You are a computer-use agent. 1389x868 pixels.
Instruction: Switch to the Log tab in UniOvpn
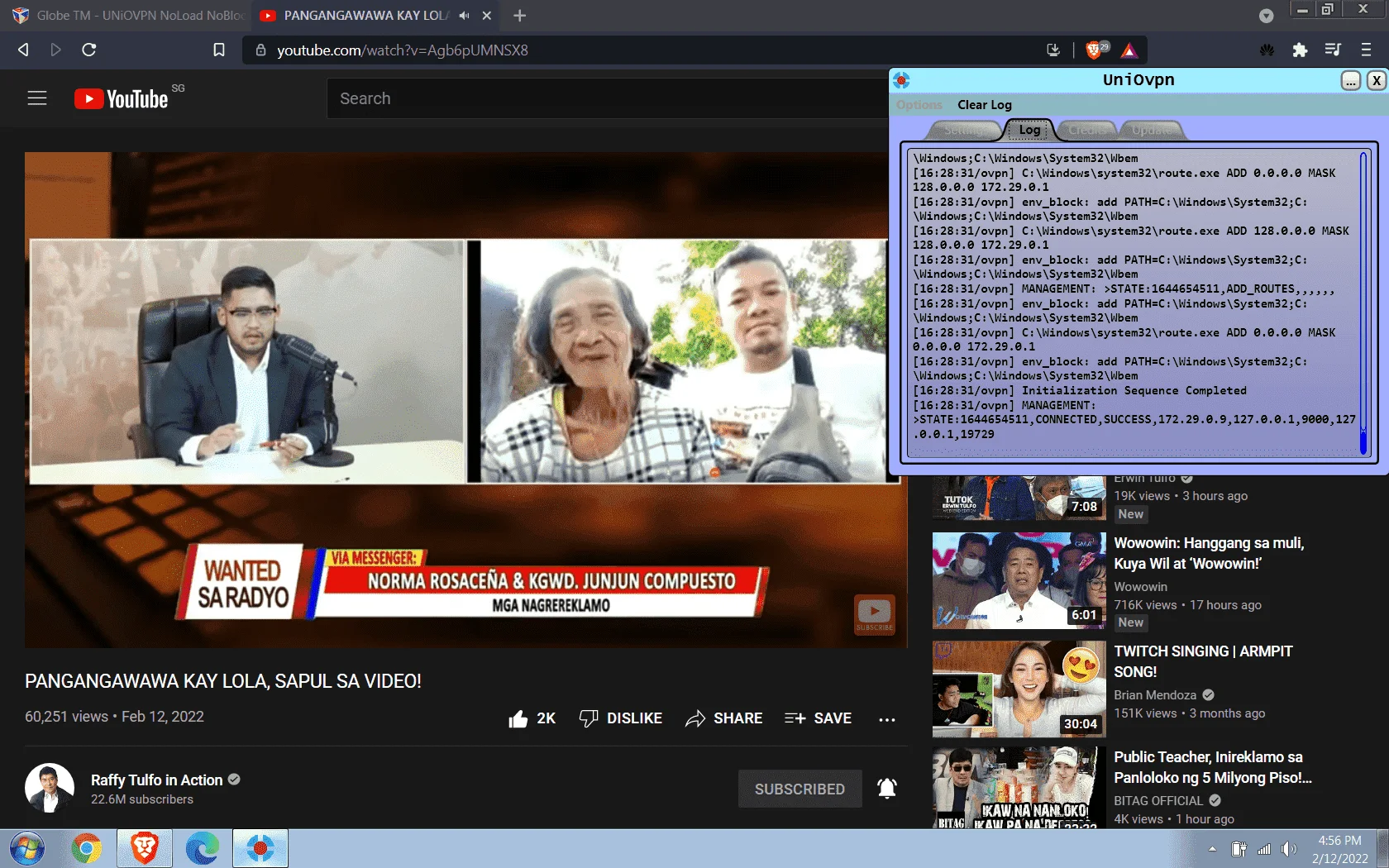[1029, 130]
